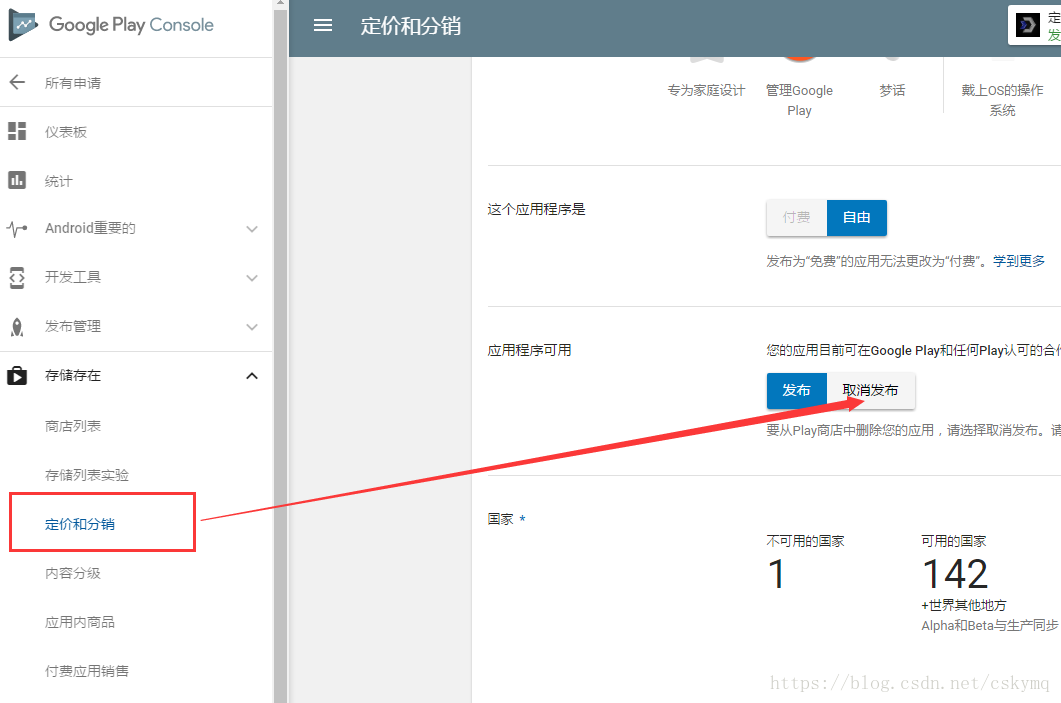
Task: Click the 开发工具 device code icon
Action: coord(17,277)
